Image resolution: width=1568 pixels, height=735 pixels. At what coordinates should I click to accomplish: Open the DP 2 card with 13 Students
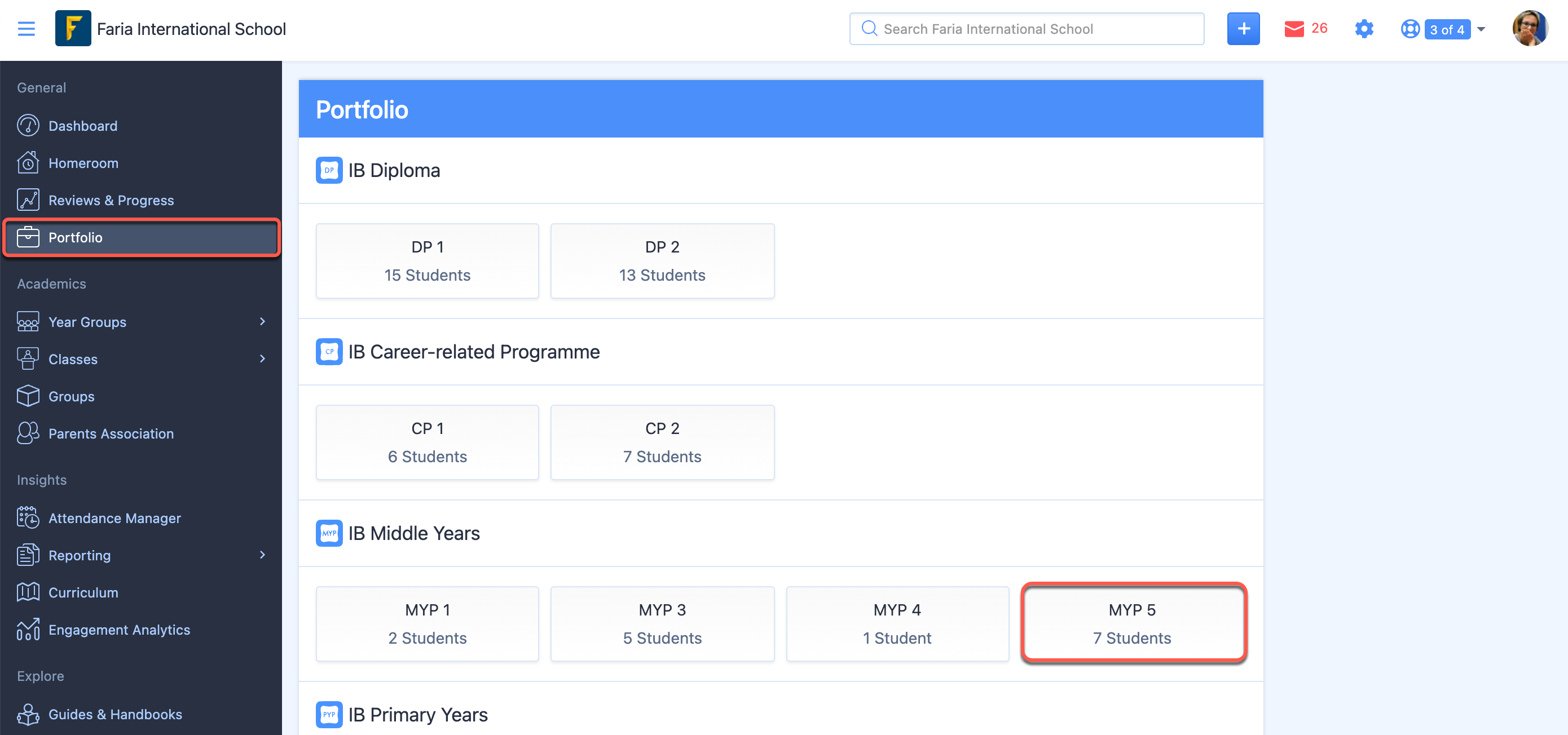tap(662, 261)
